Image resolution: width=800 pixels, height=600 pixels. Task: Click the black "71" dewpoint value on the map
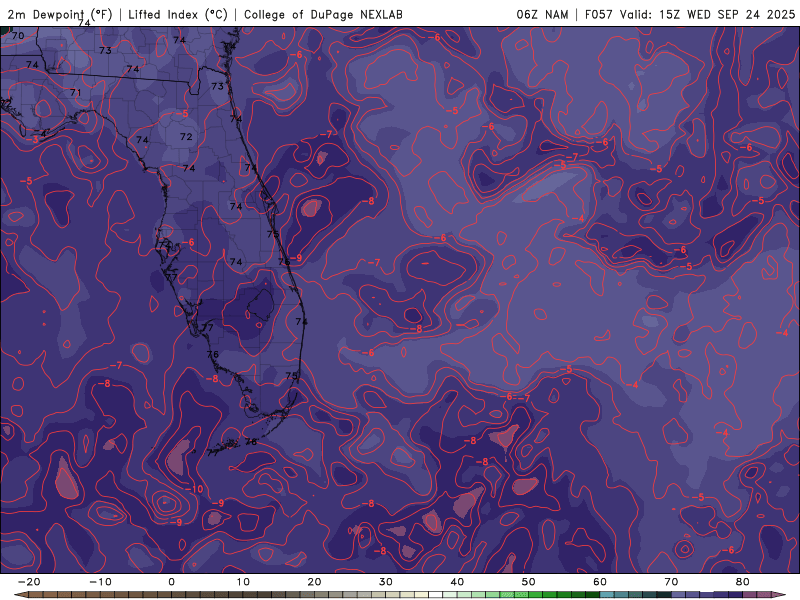pyautogui.click(x=76, y=92)
